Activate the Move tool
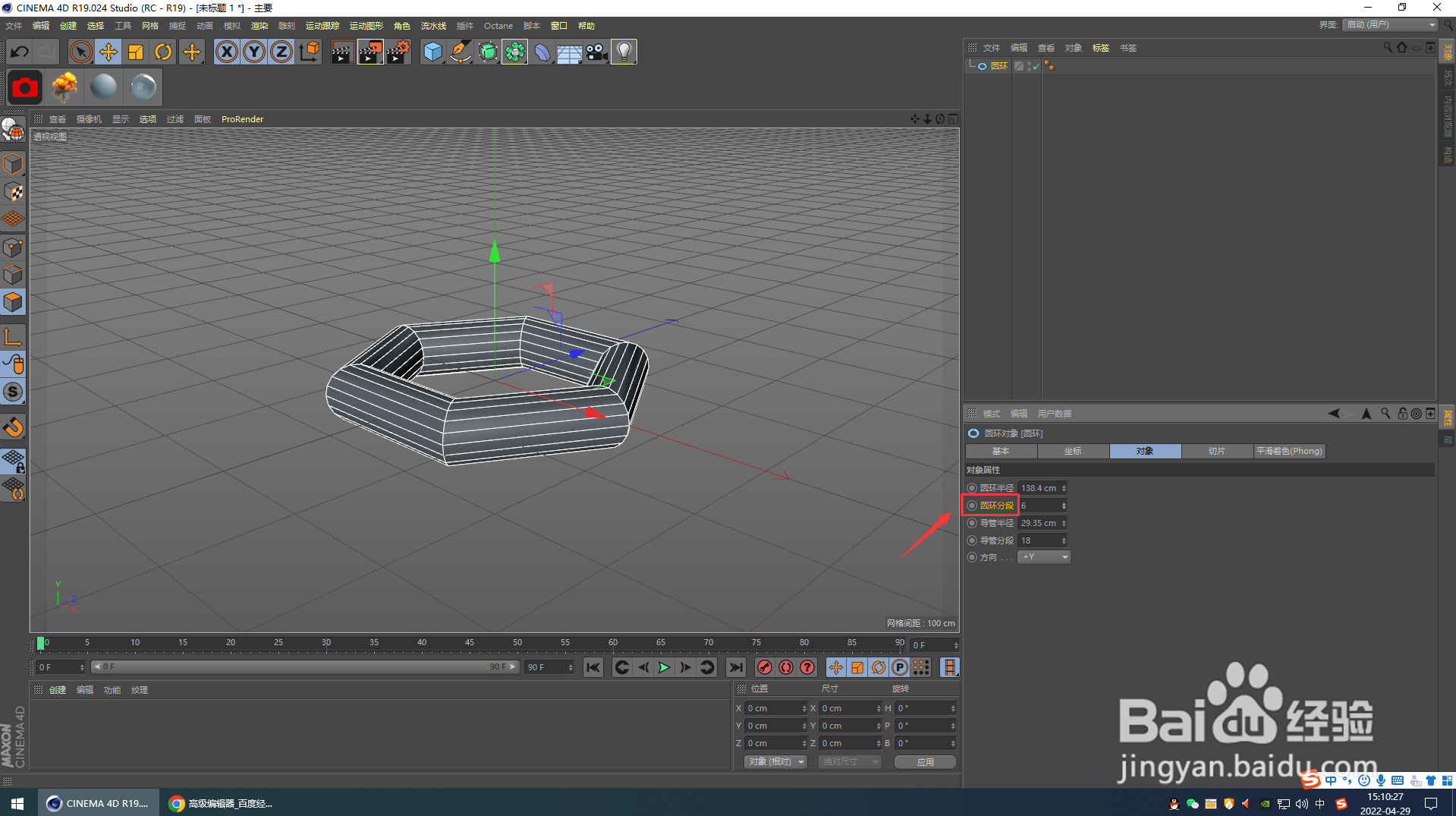The image size is (1456, 816). click(x=108, y=52)
